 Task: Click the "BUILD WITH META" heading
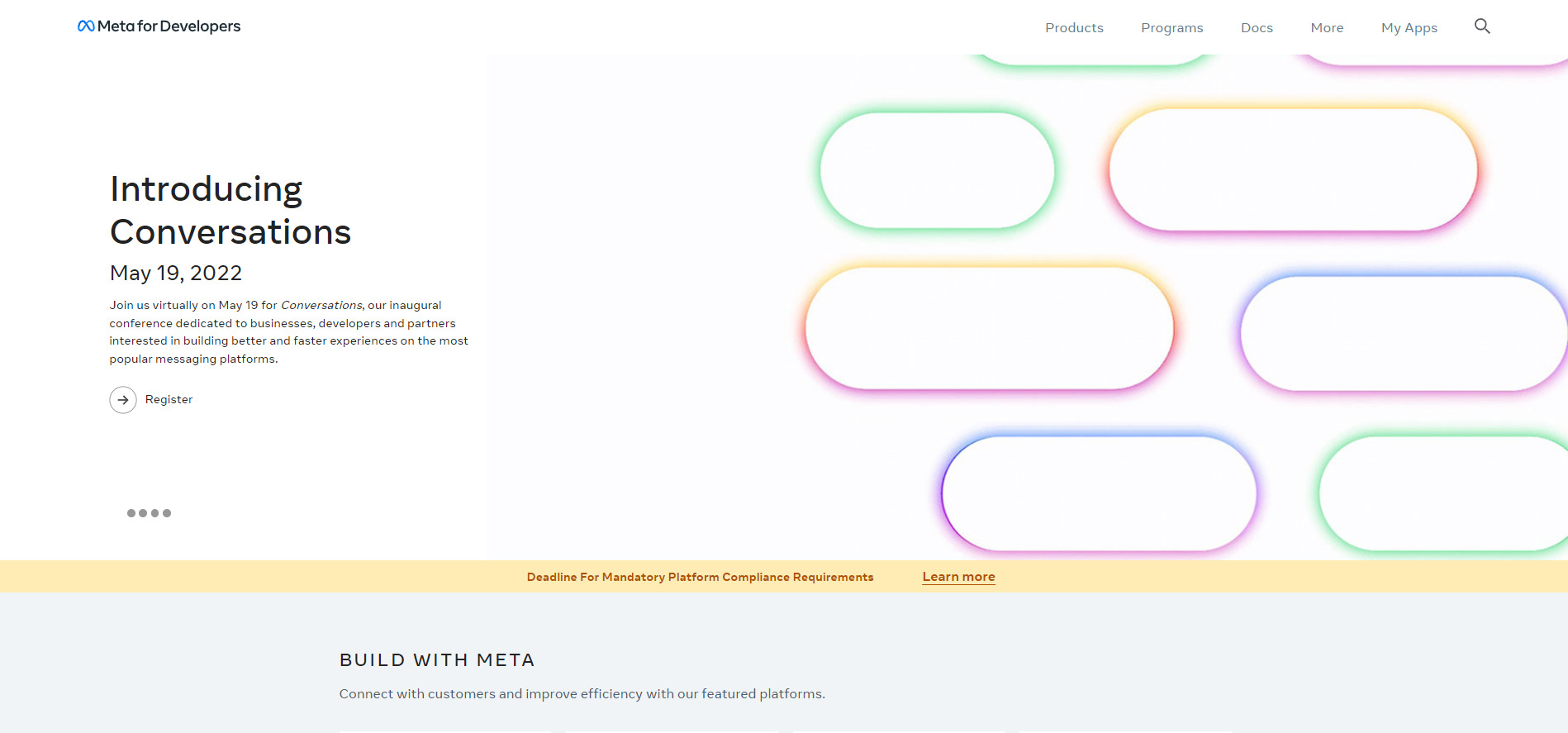[x=437, y=660]
